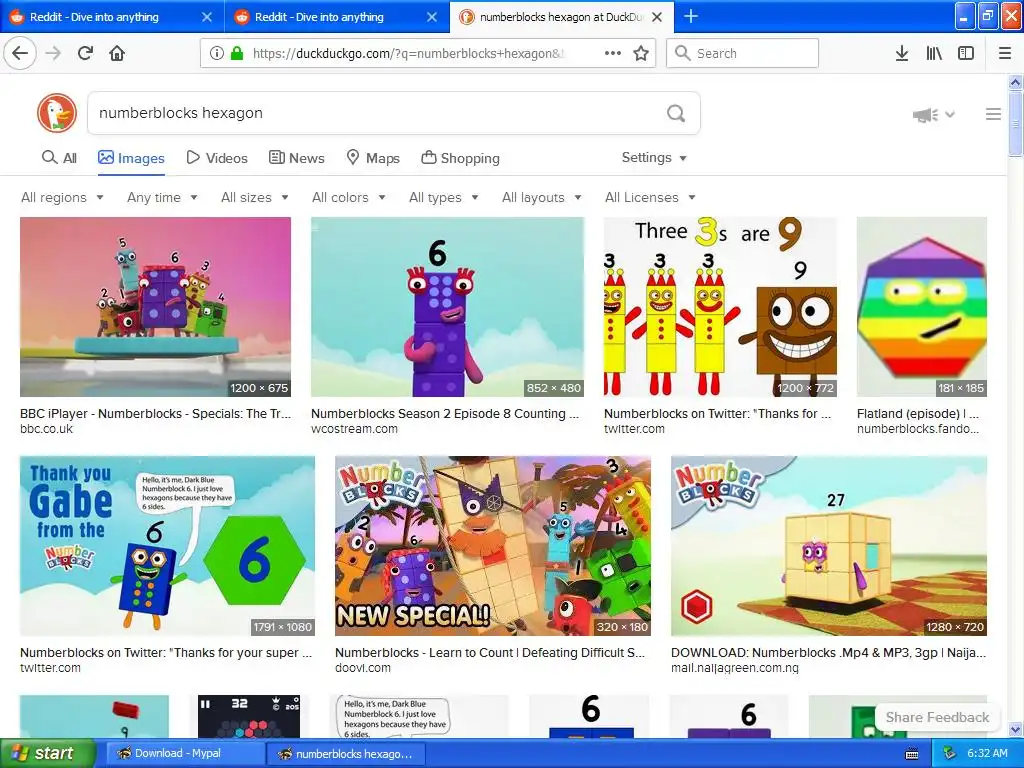Expand the All types filter
Viewport: 1024px width, 768px height.
(x=443, y=197)
